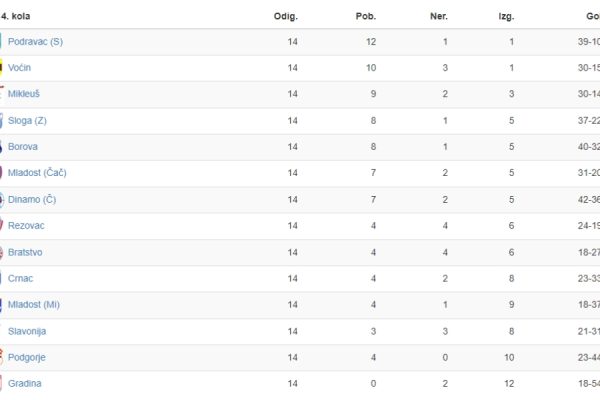Select the Rezovac team name
The width and height of the screenshot is (600, 400).
pos(26,225)
